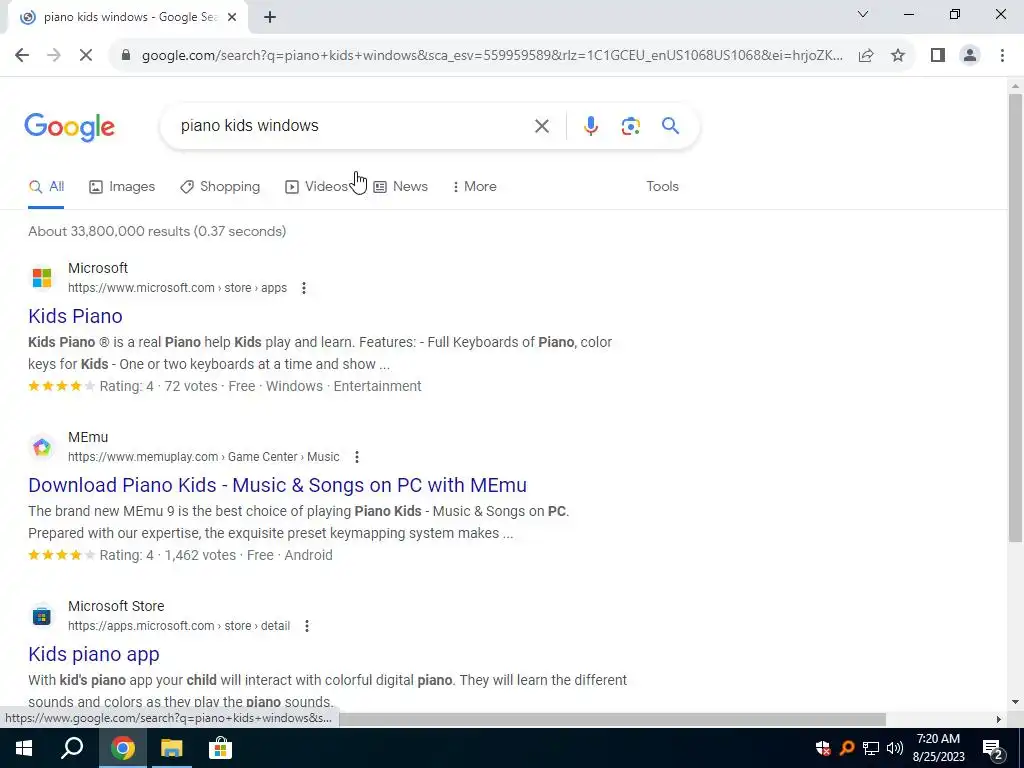Switch to the Images tab
1024x768 pixels.
[x=122, y=187]
